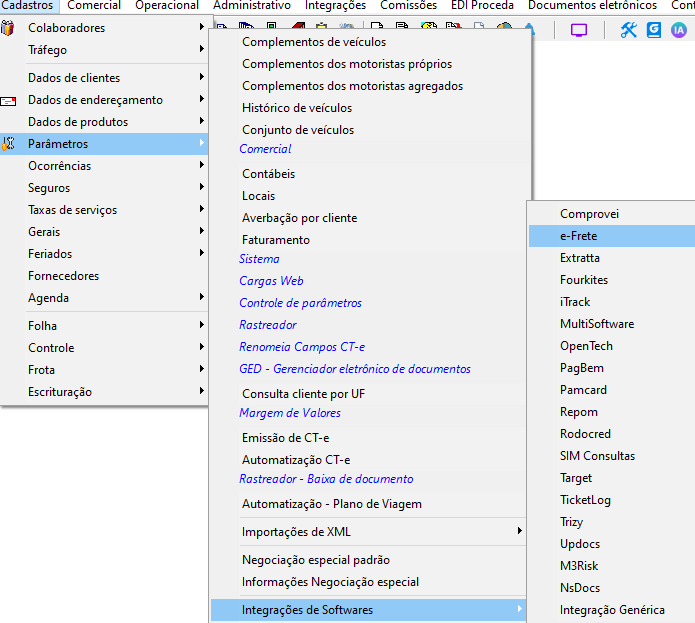695x623 pixels.
Task: Select Emissão de CT-e
Action: [285, 438]
